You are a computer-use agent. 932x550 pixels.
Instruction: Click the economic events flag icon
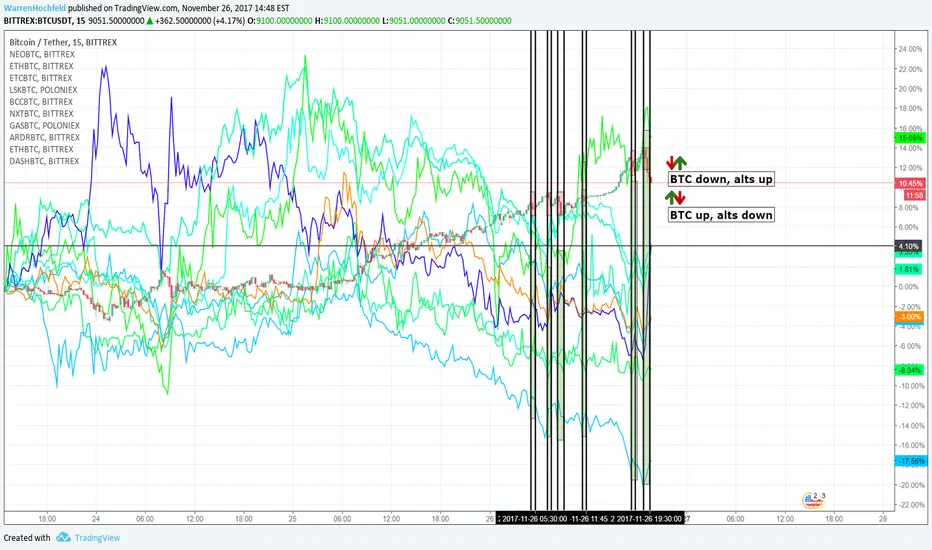[x=813, y=500]
